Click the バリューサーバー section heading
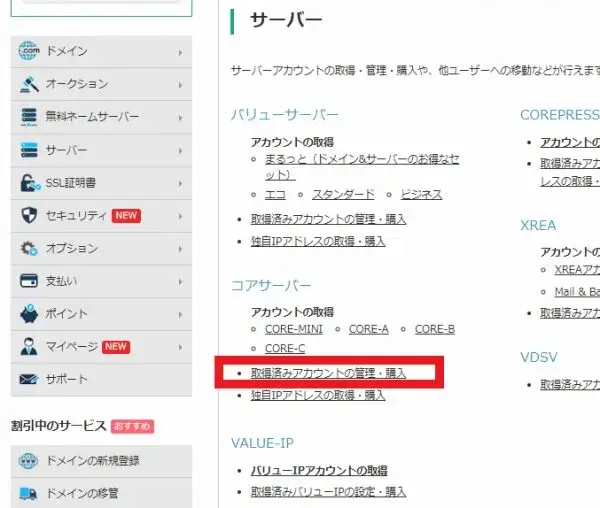600x508 pixels. 285,115
